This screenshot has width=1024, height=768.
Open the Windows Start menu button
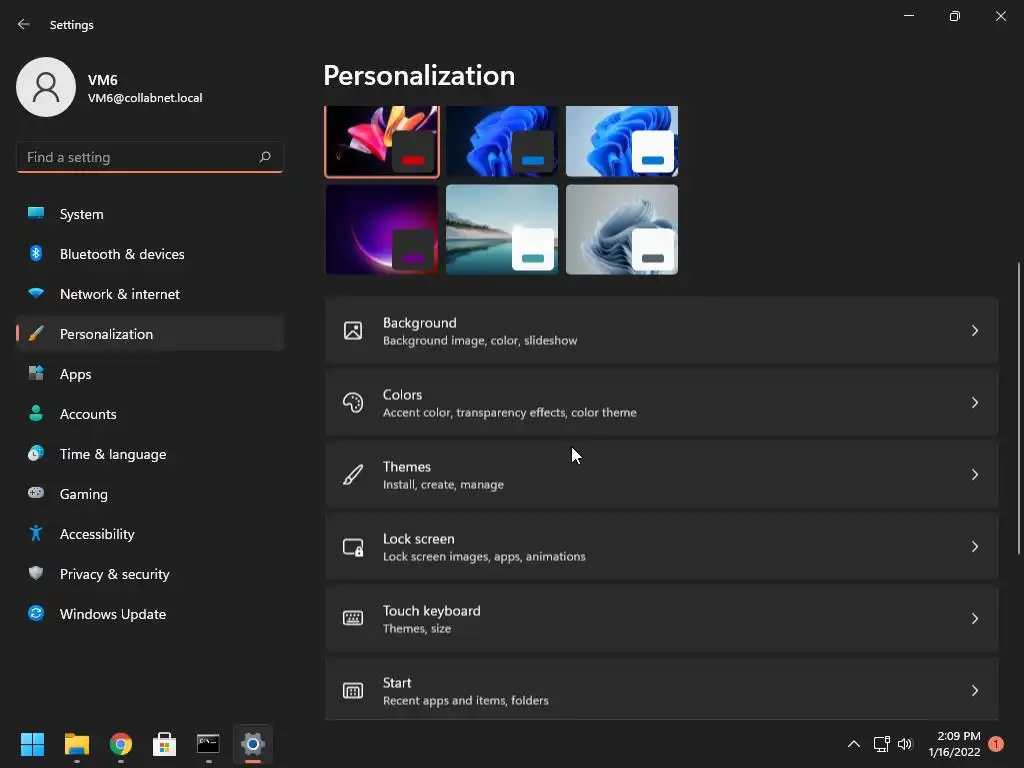(x=32, y=744)
